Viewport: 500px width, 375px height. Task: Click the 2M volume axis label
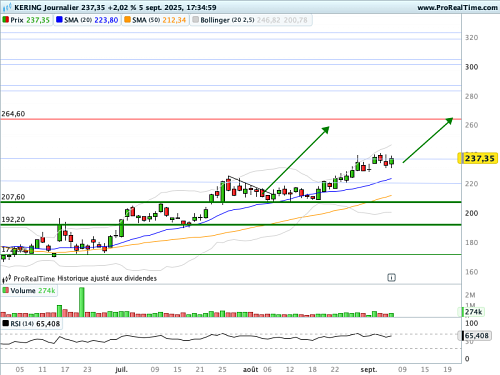tap(470, 295)
